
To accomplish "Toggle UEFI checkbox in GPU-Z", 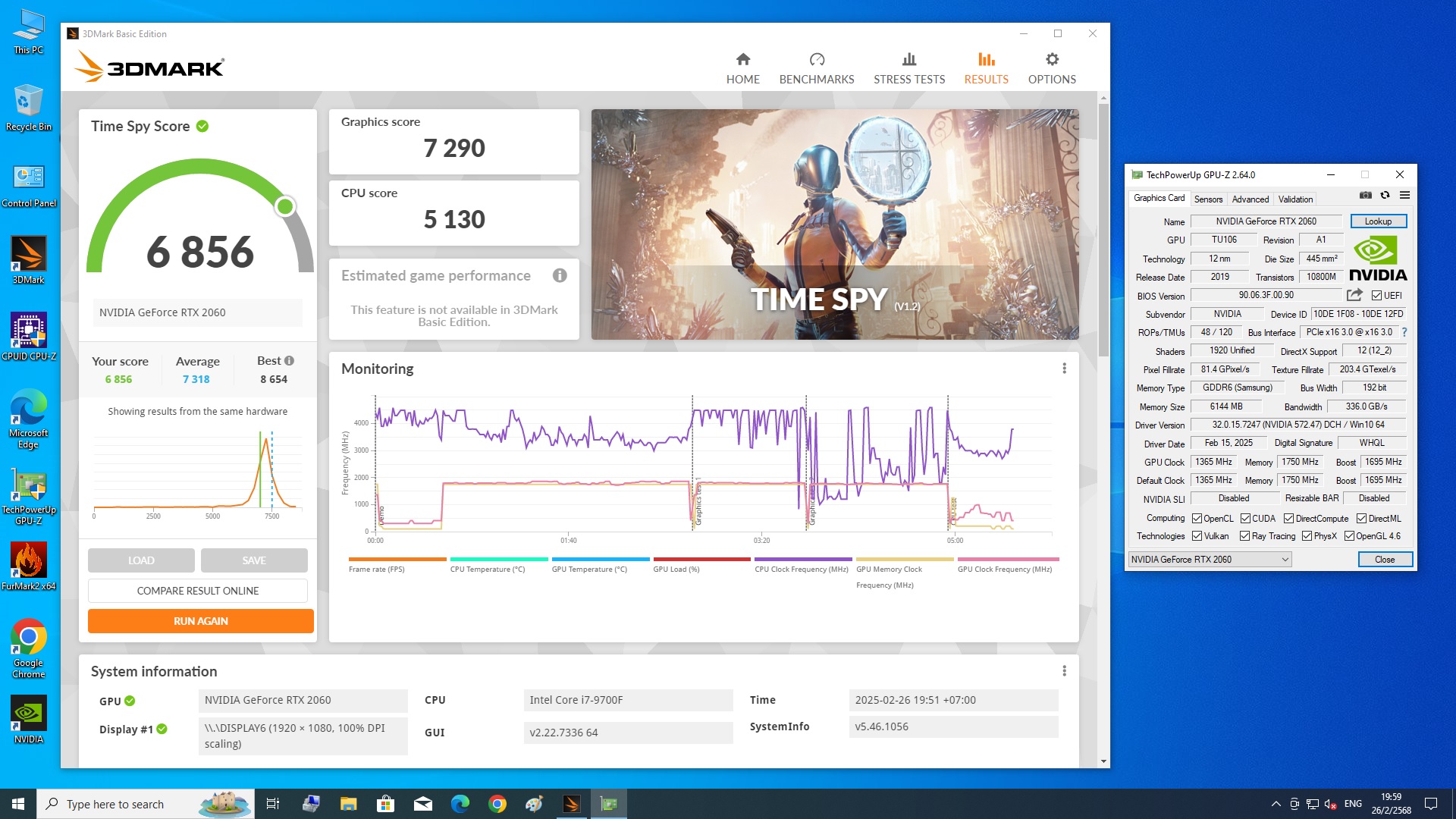I will click(1376, 296).
